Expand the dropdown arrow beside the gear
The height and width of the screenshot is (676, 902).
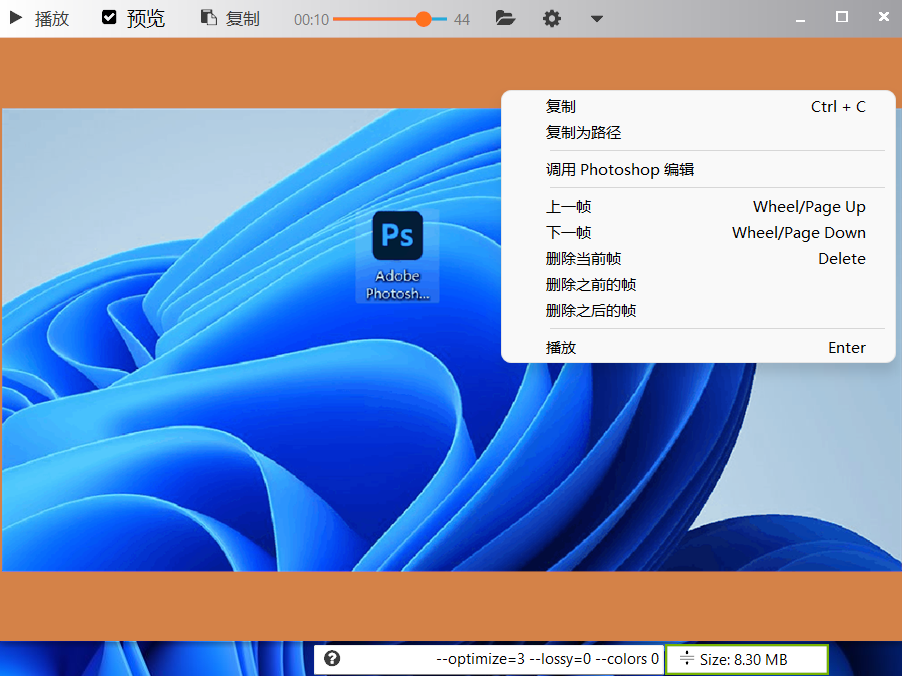click(596, 18)
